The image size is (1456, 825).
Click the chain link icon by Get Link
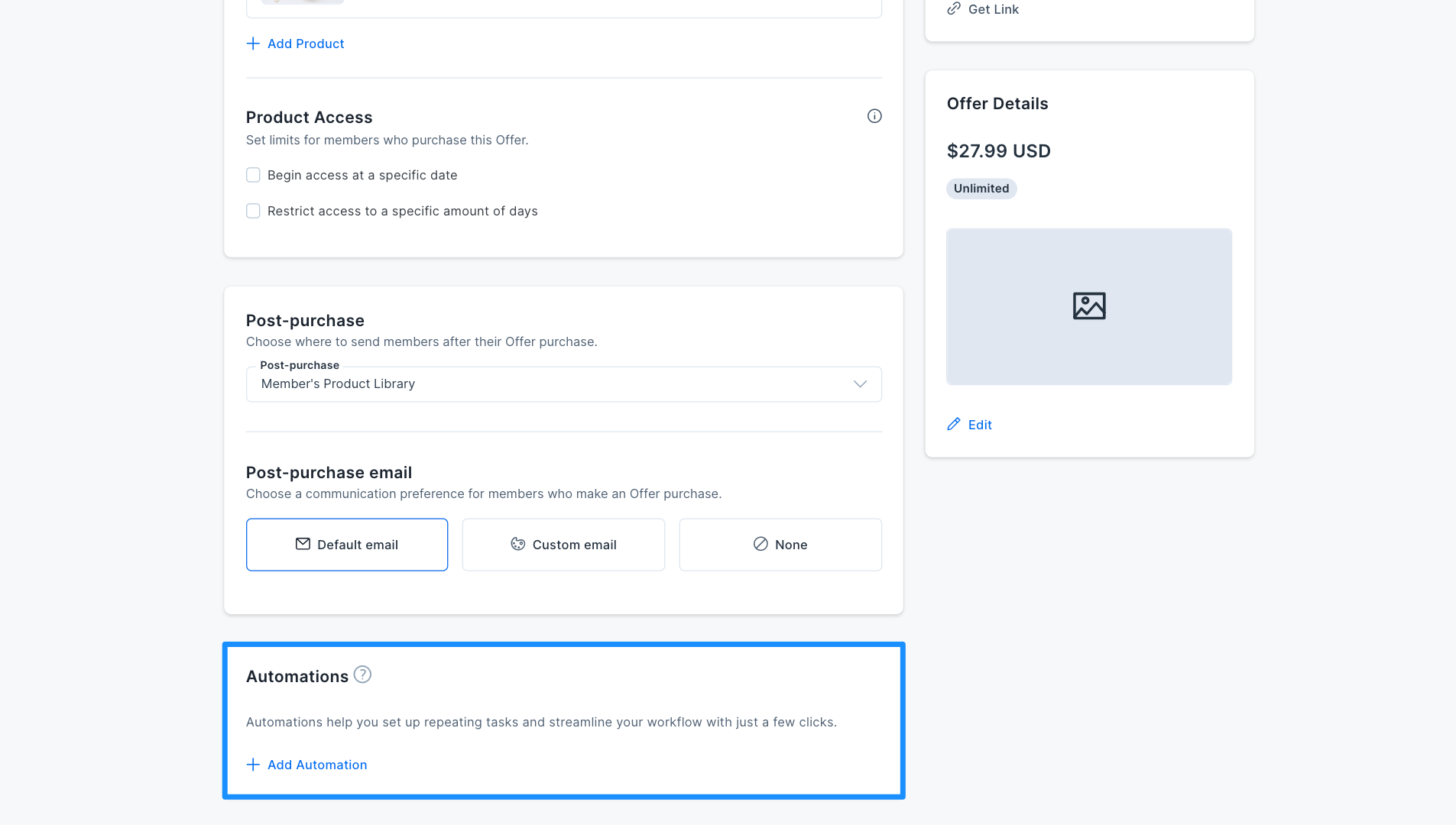pos(954,9)
